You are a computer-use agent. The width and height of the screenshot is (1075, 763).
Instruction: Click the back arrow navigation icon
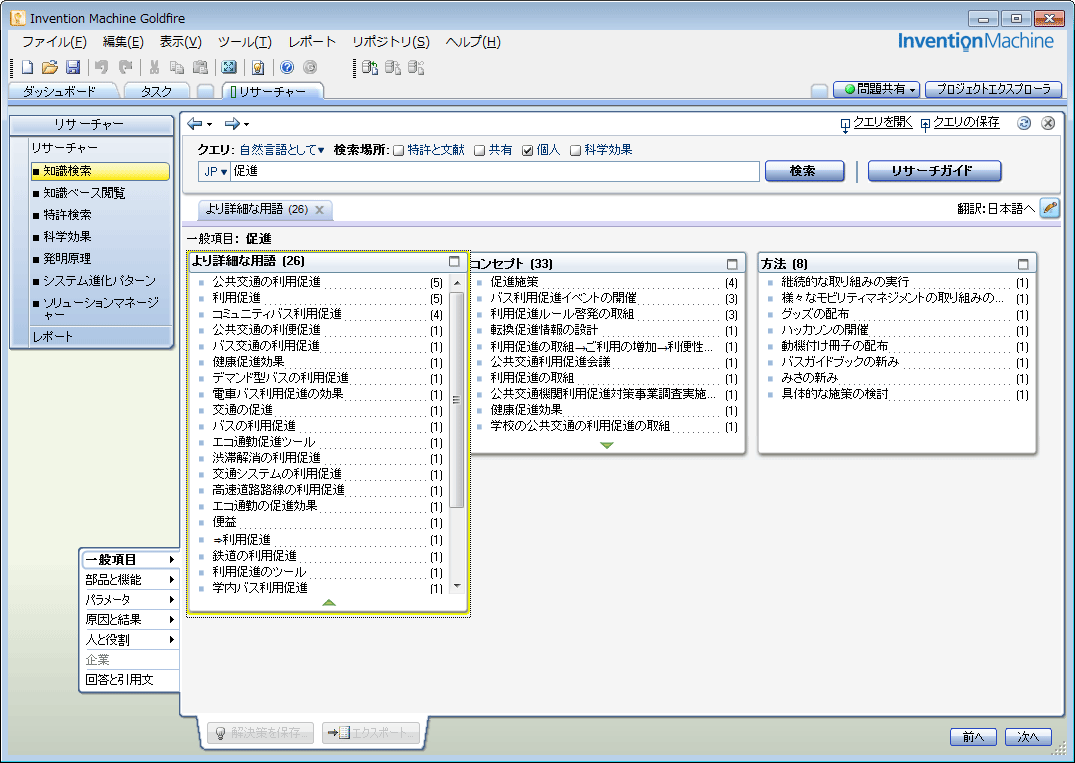[195, 123]
